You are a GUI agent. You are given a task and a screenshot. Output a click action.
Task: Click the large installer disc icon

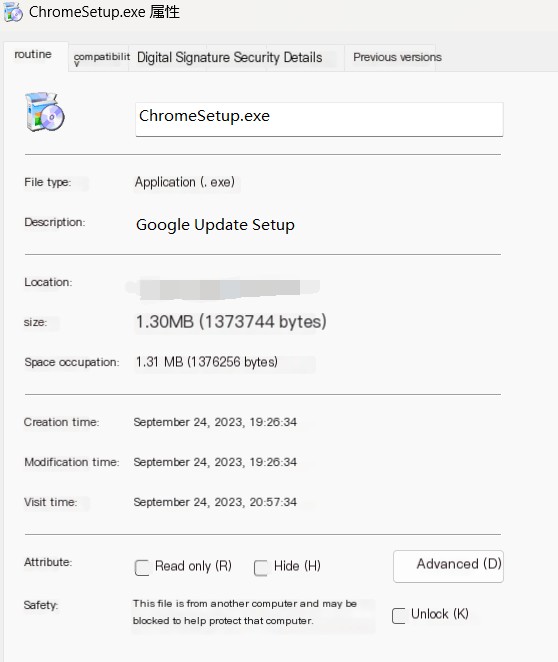[44, 112]
